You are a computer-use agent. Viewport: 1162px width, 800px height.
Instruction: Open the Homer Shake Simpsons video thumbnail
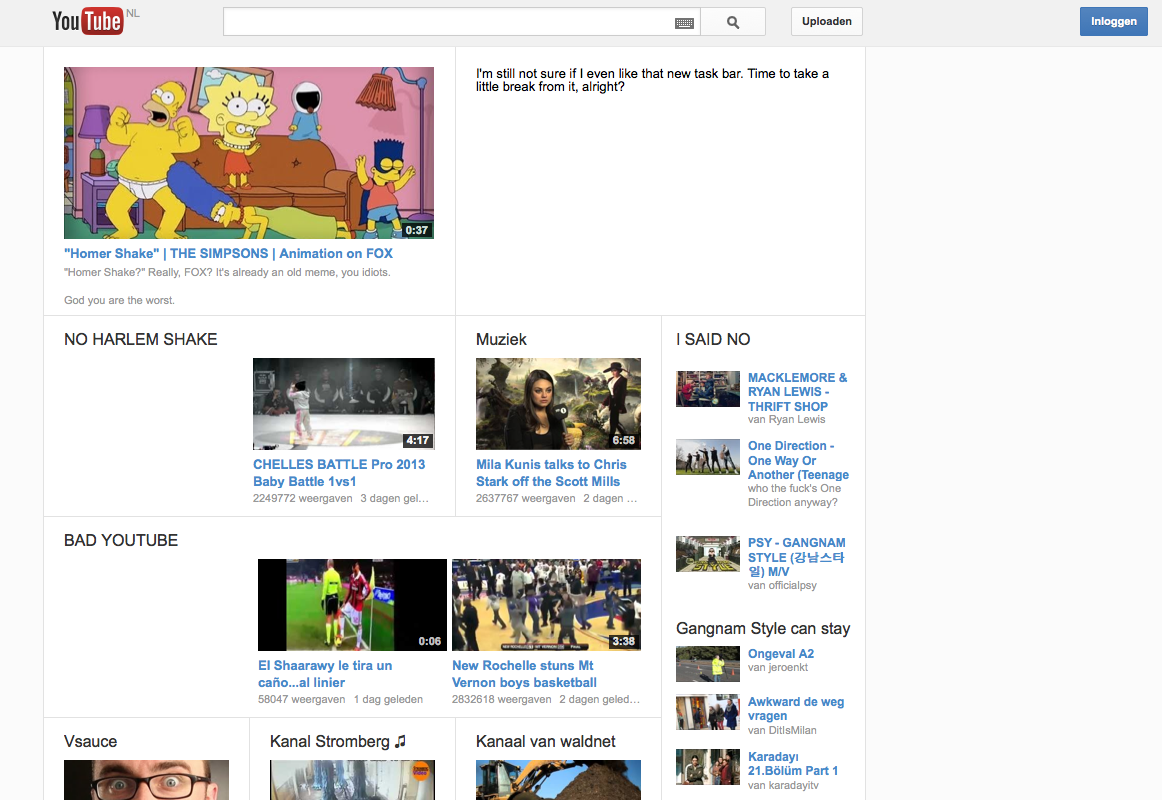tap(249, 153)
